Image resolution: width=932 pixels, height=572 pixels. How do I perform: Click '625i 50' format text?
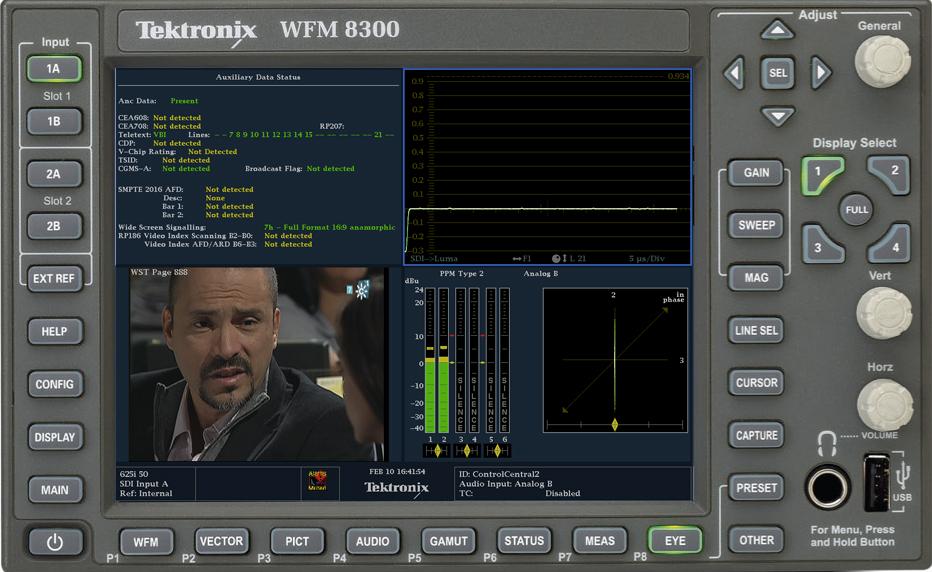tap(134, 474)
